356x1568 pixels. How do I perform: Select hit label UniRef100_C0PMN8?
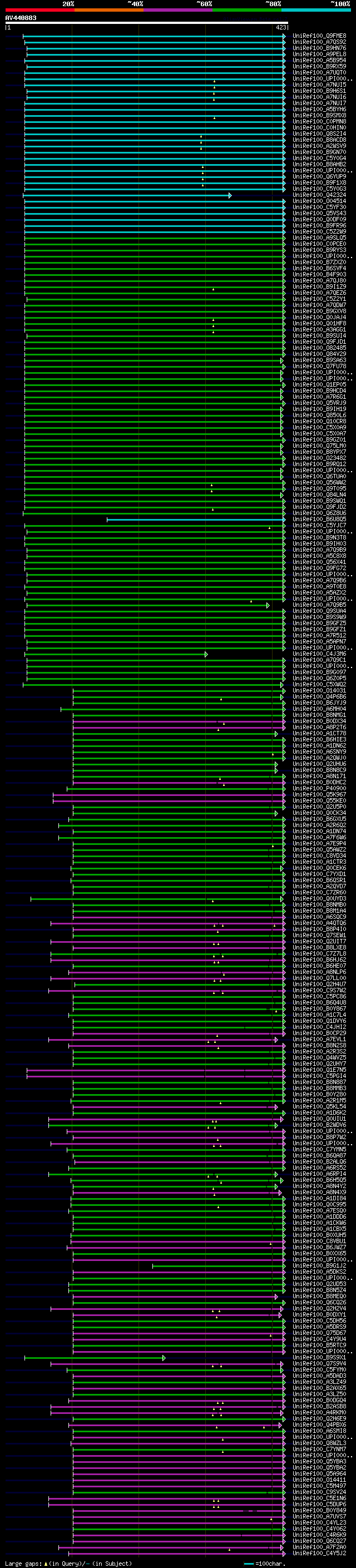point(319,122)
